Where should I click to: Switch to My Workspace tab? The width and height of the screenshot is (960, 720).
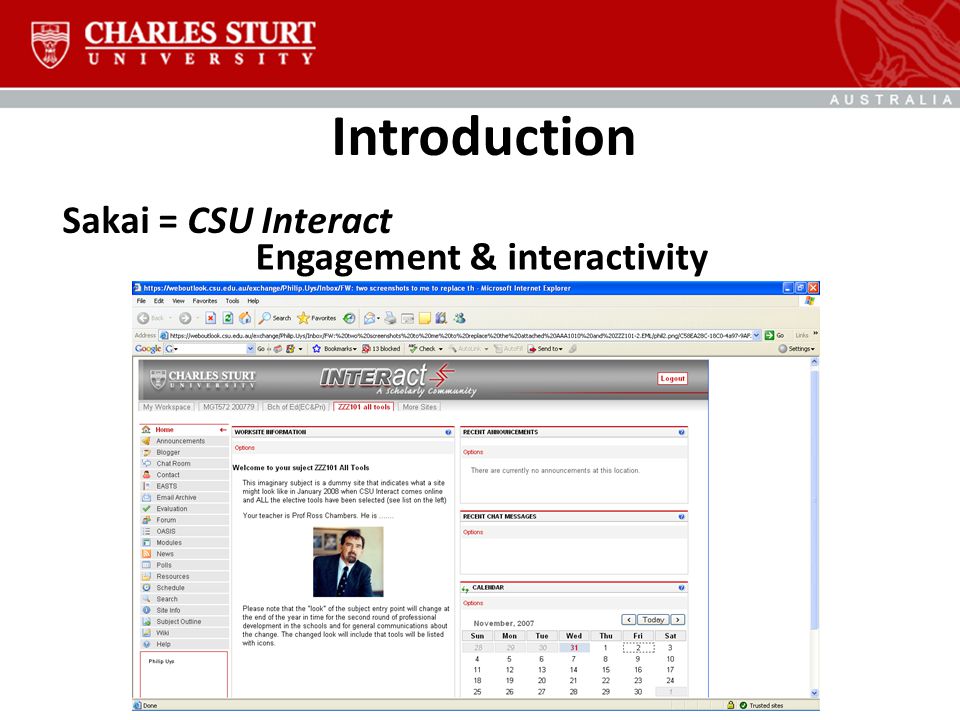coord(167,407)
